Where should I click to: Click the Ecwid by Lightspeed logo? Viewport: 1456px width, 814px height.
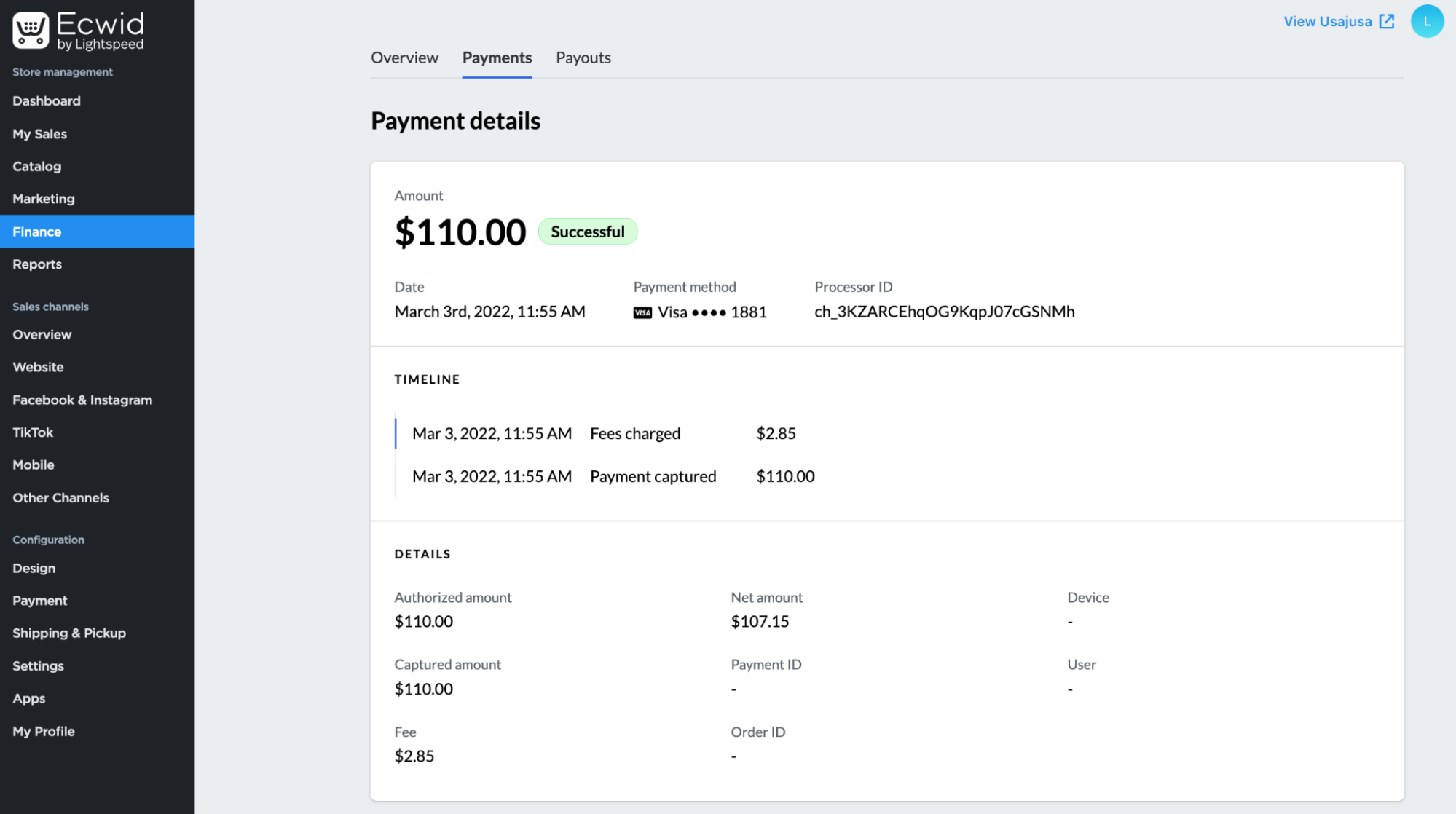click(x=76, y=30)
